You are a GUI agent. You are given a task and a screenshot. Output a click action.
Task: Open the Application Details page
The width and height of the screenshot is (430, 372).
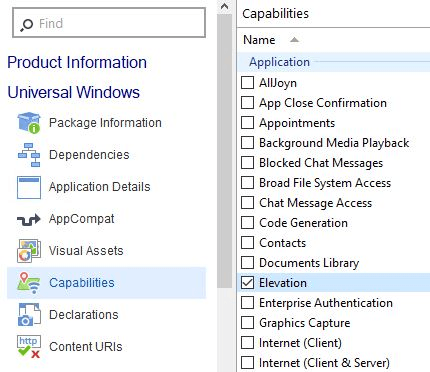point(100,187)
